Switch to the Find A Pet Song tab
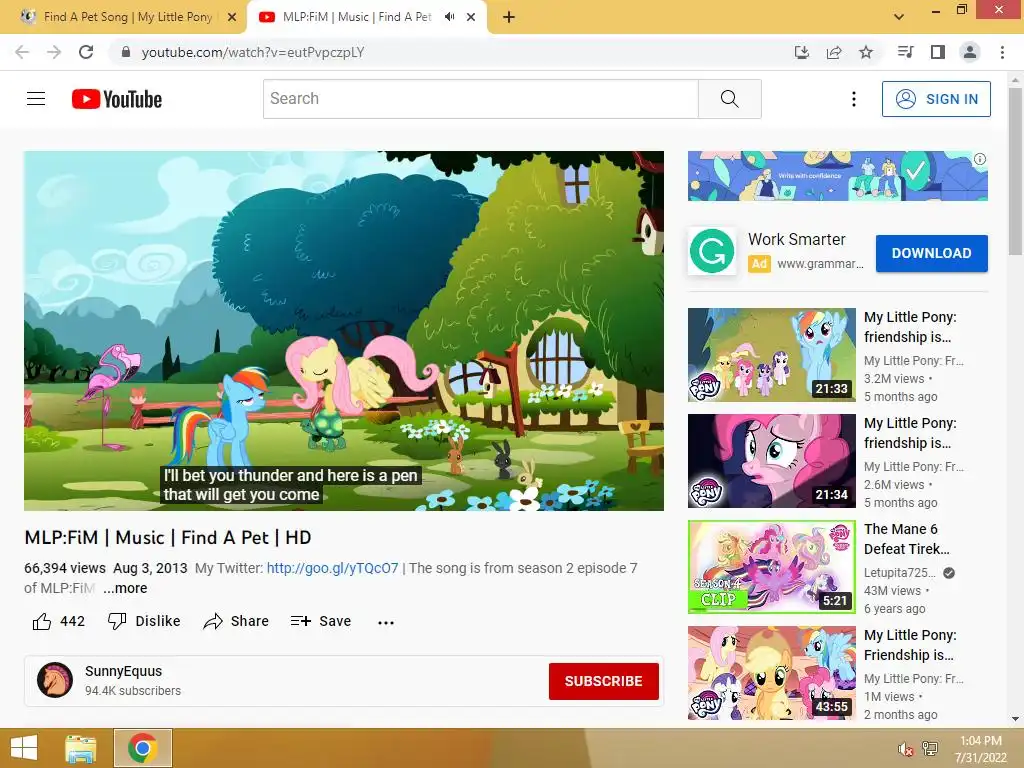 pos(124,17)
